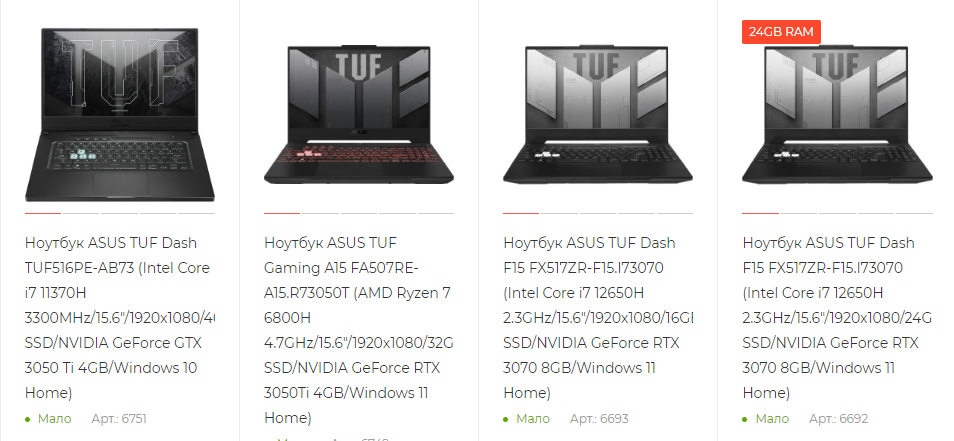Viewport: 954px width, 441px height.
Task: Select the third image indicator under the Арт. 6693 laptop
Action: (598, 214)
